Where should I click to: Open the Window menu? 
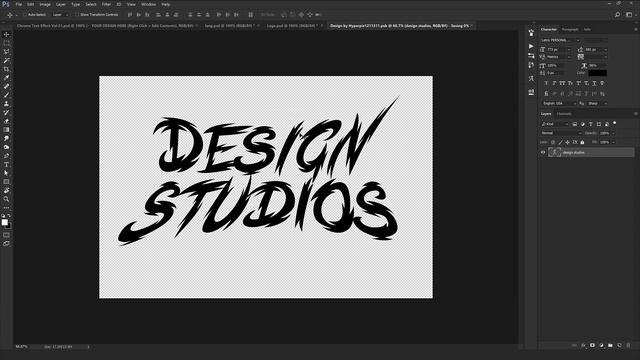[148, 4]
